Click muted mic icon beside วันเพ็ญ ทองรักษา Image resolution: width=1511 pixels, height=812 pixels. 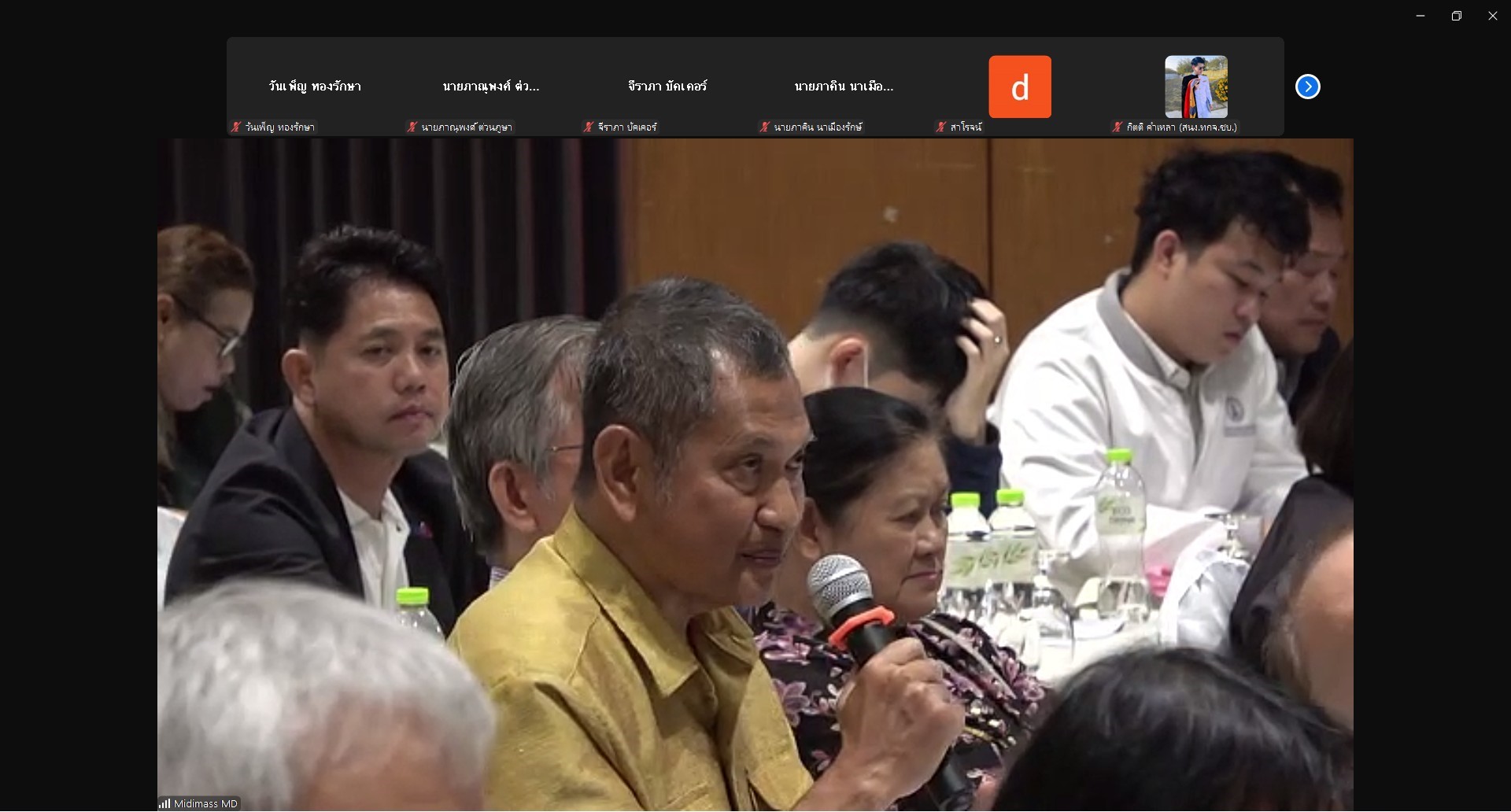click(x=235, y=127)
